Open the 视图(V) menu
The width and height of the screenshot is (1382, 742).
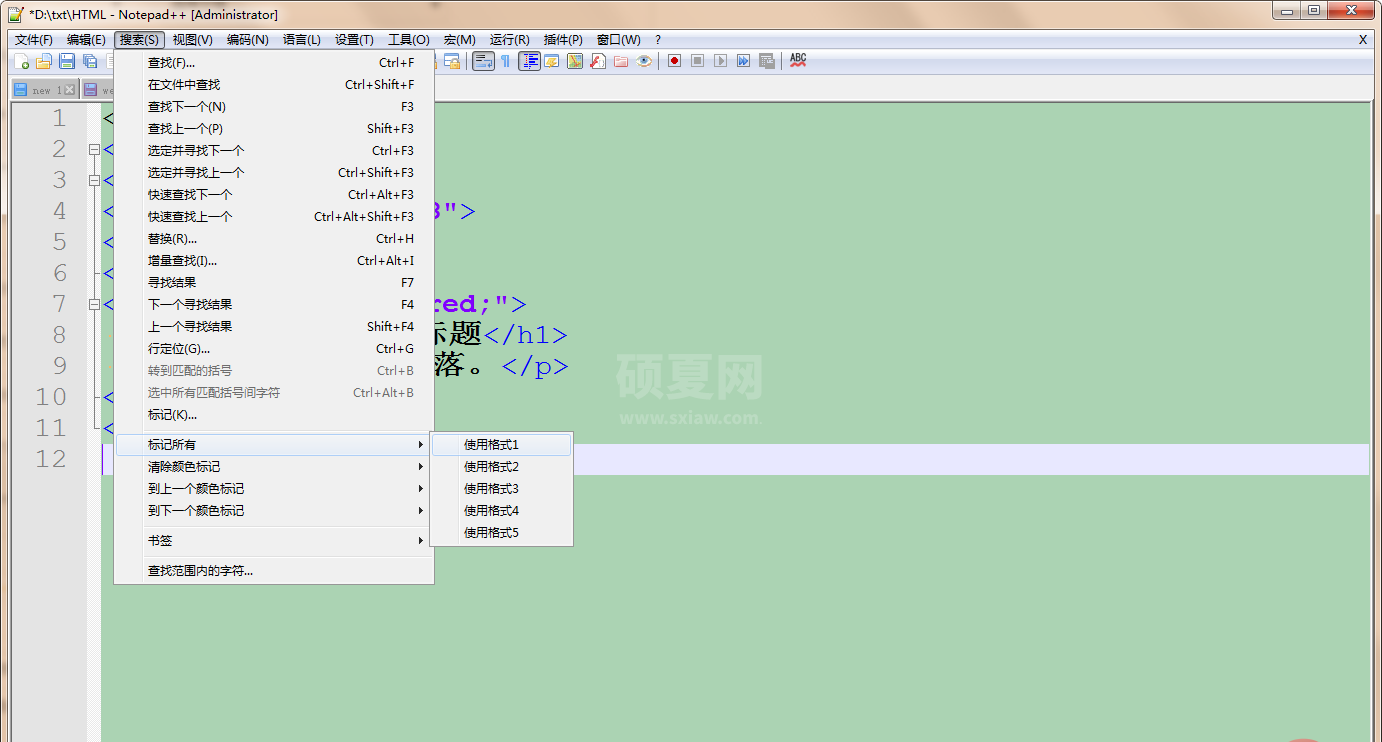(192, 40)
